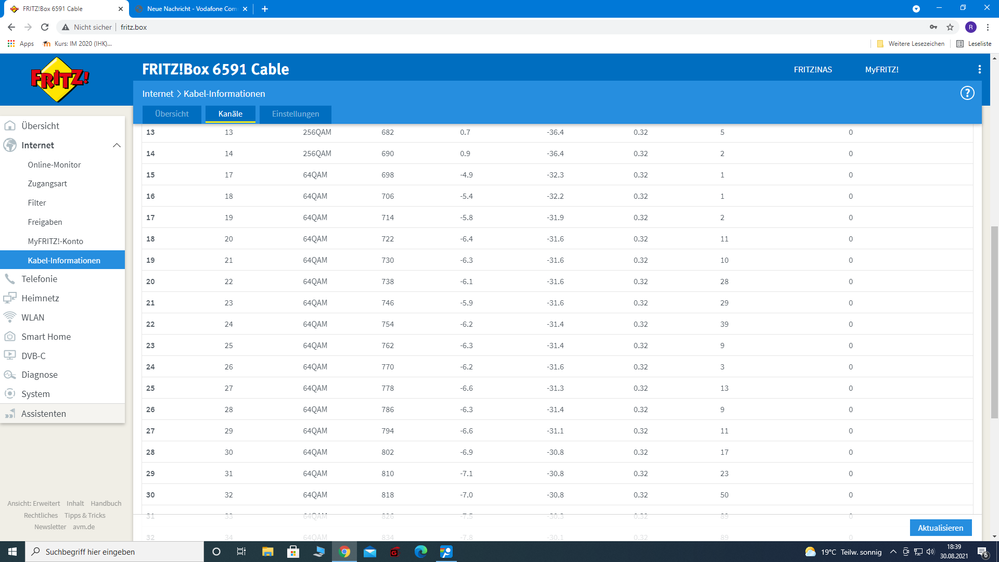Open the FRITZ!Box three-dot menu

click(x=979, y=69)
